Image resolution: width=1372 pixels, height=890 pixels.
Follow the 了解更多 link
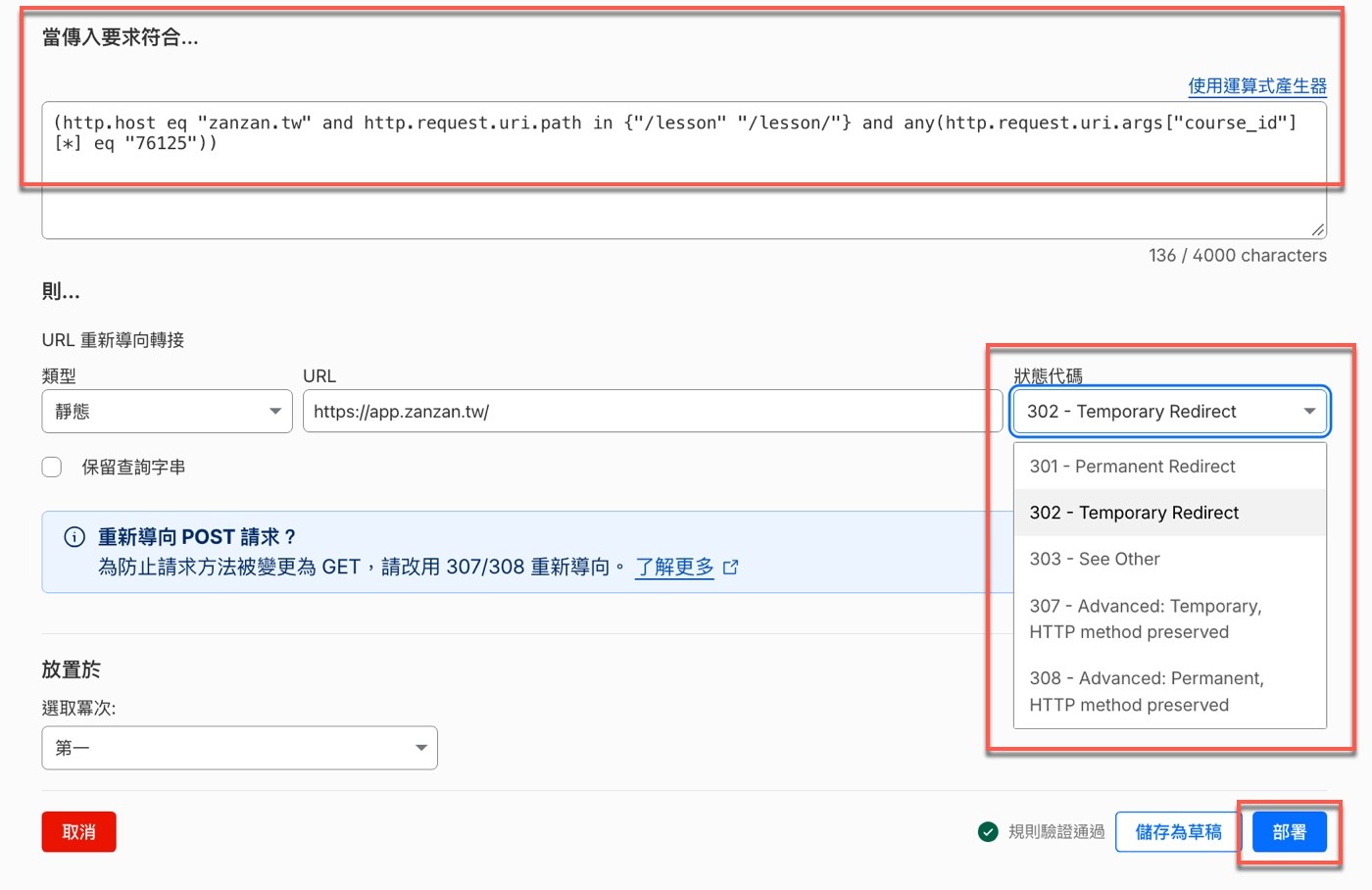pyautogui.click(x=674, y=568)
